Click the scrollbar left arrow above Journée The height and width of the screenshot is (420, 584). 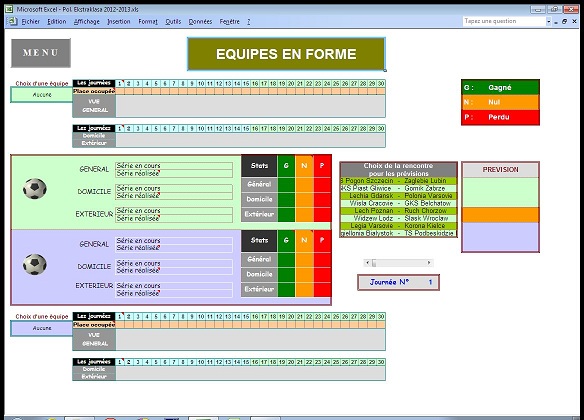(368, 263)
